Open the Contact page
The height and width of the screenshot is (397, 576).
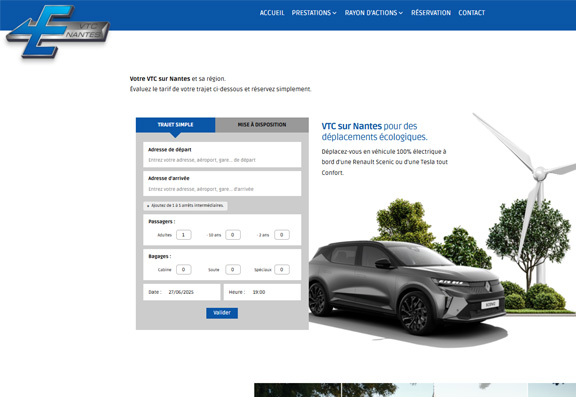(472, 13)
